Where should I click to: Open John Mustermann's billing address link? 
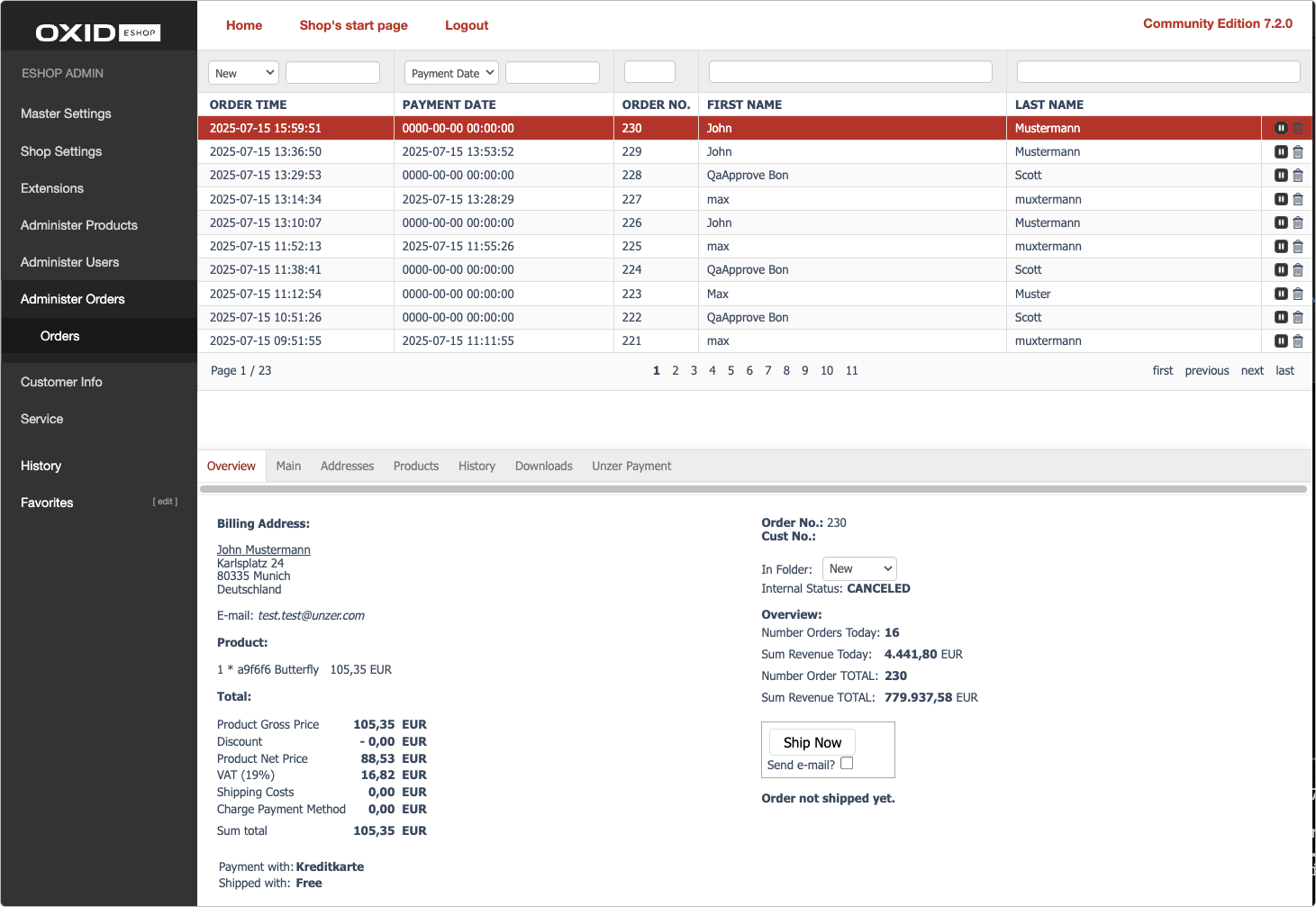263,549
